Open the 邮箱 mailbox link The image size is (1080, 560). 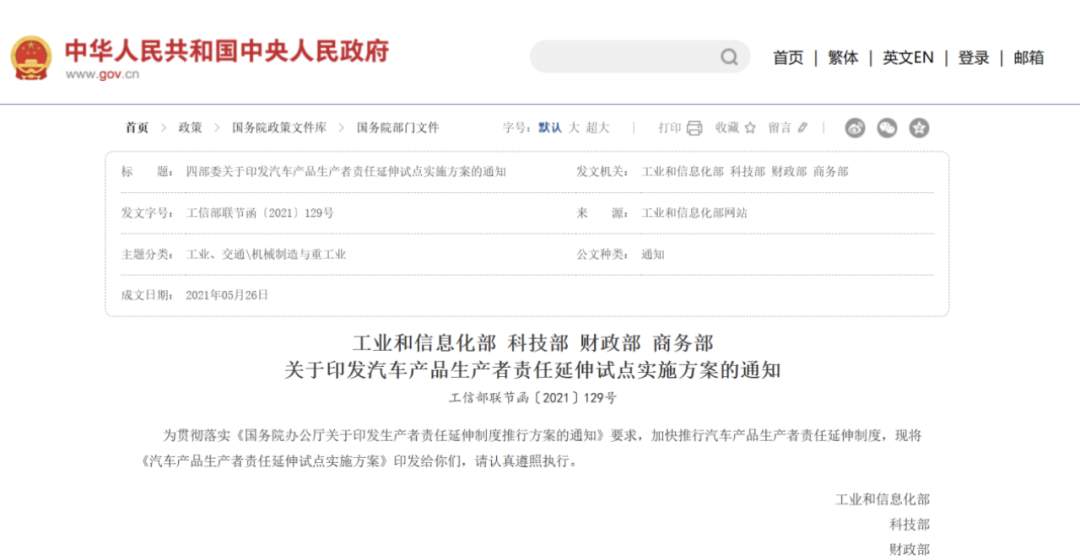pos(1029,58)
